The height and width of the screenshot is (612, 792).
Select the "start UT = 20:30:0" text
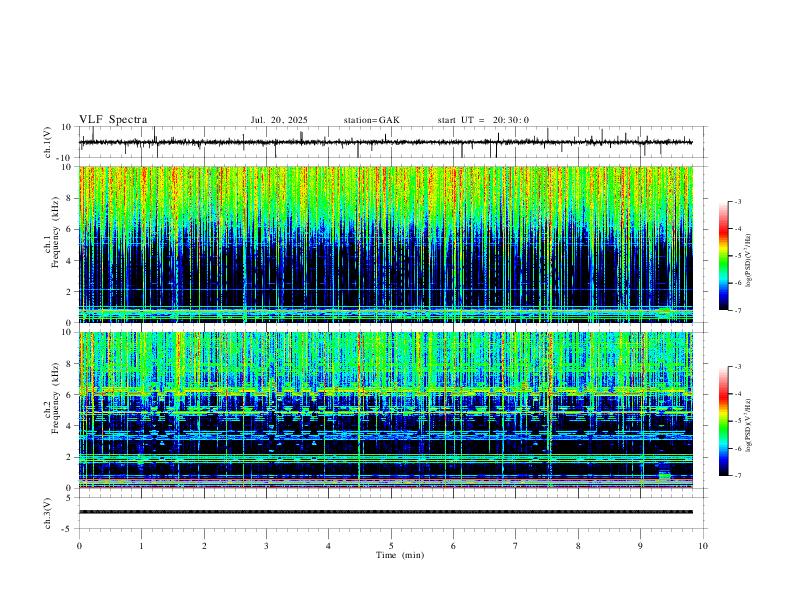[x=483, y=120]
